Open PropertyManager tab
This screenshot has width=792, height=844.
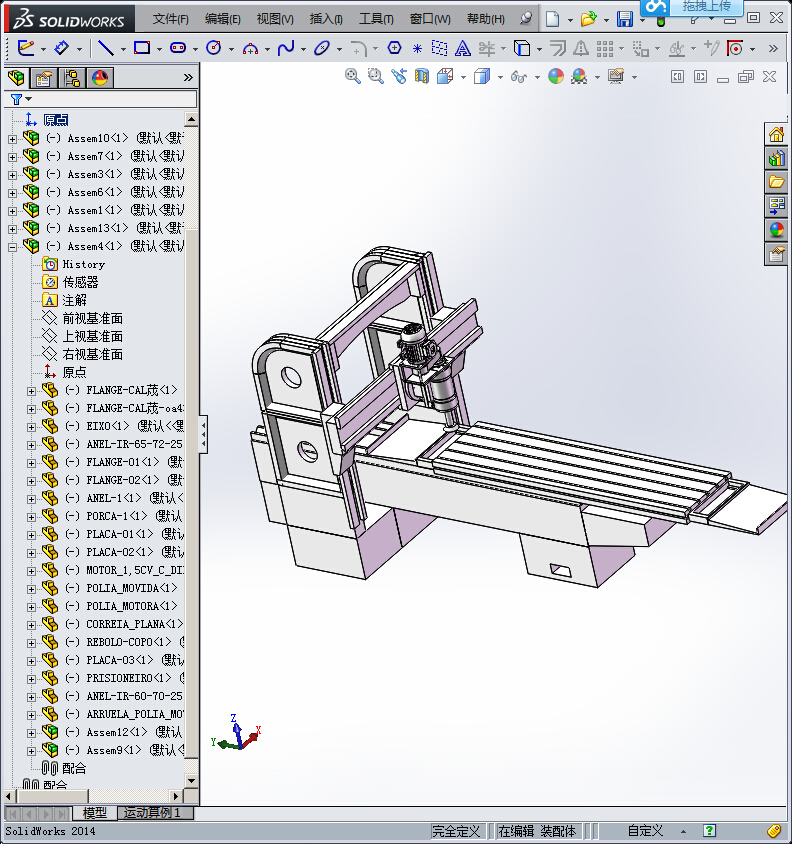(44, 78)
